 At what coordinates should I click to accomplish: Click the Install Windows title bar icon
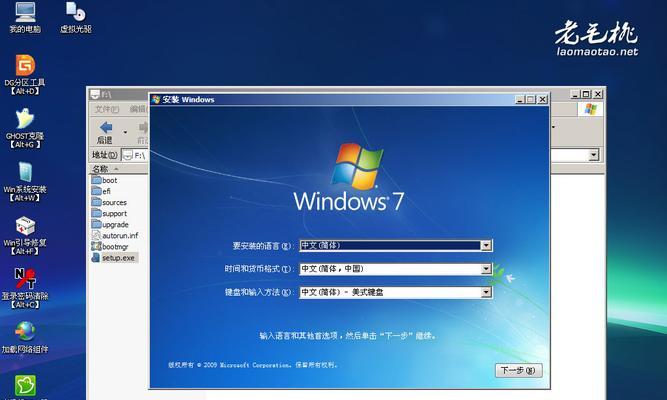coord(156,100)
